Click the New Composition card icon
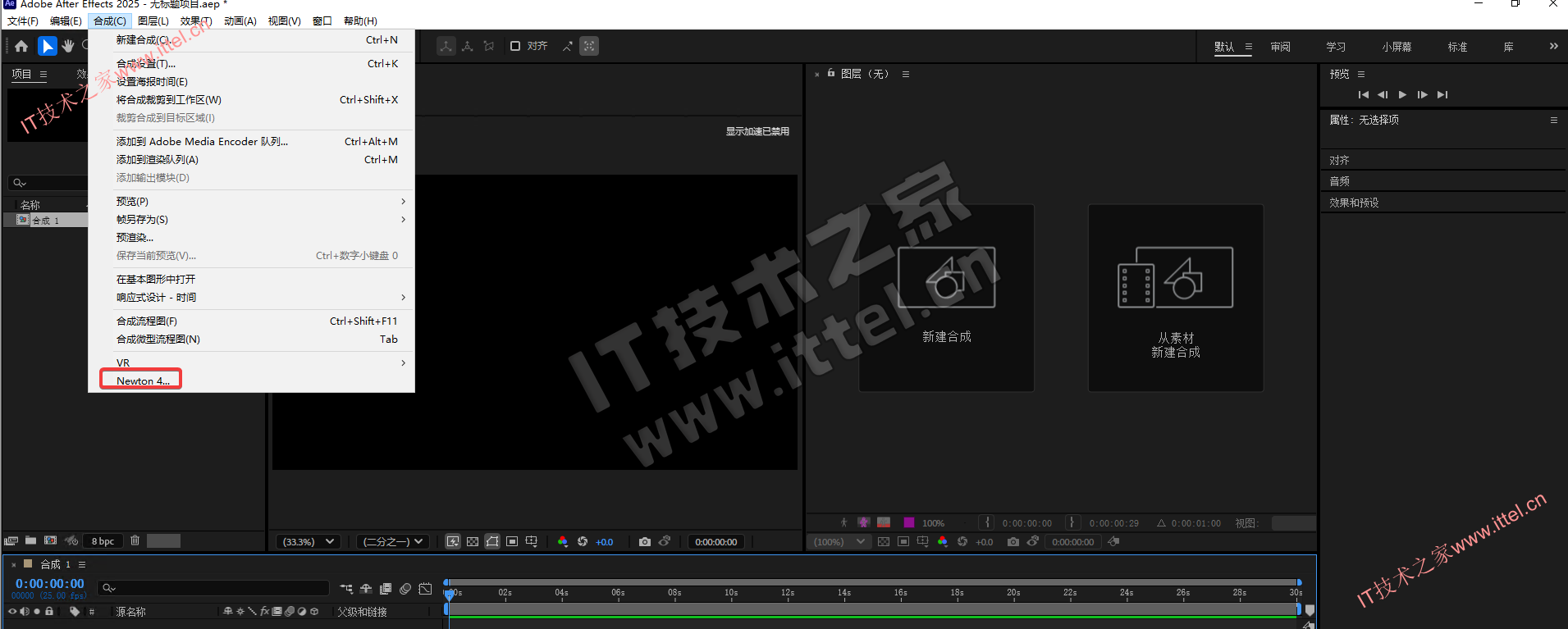This screenshot has width=1568, height=629. [x=946, y=278]
